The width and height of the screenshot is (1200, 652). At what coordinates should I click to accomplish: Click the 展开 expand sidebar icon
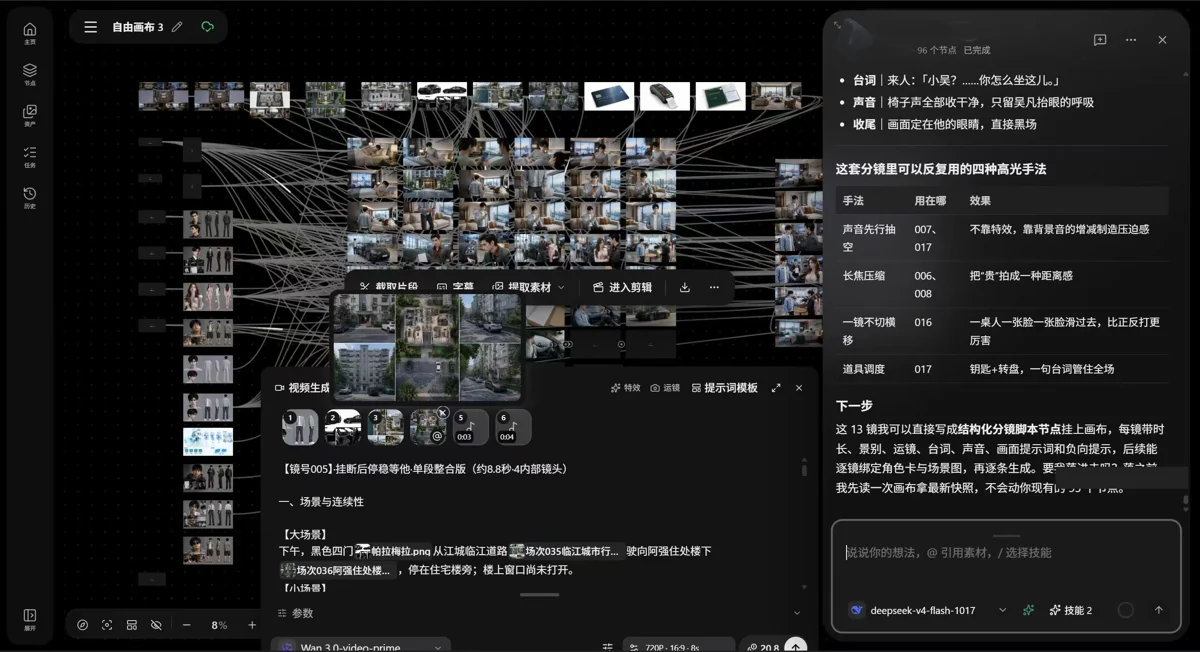tap(29, 619)
